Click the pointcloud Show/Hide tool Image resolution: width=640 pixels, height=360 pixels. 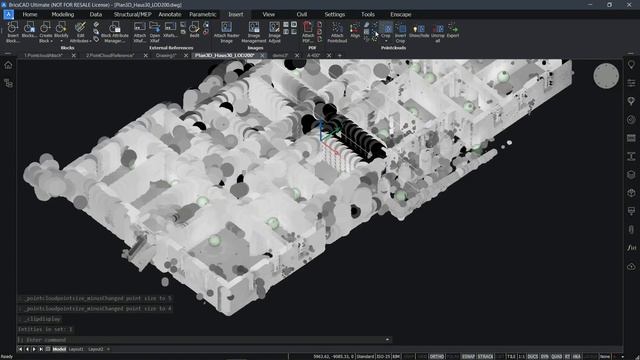click(419, 30)
